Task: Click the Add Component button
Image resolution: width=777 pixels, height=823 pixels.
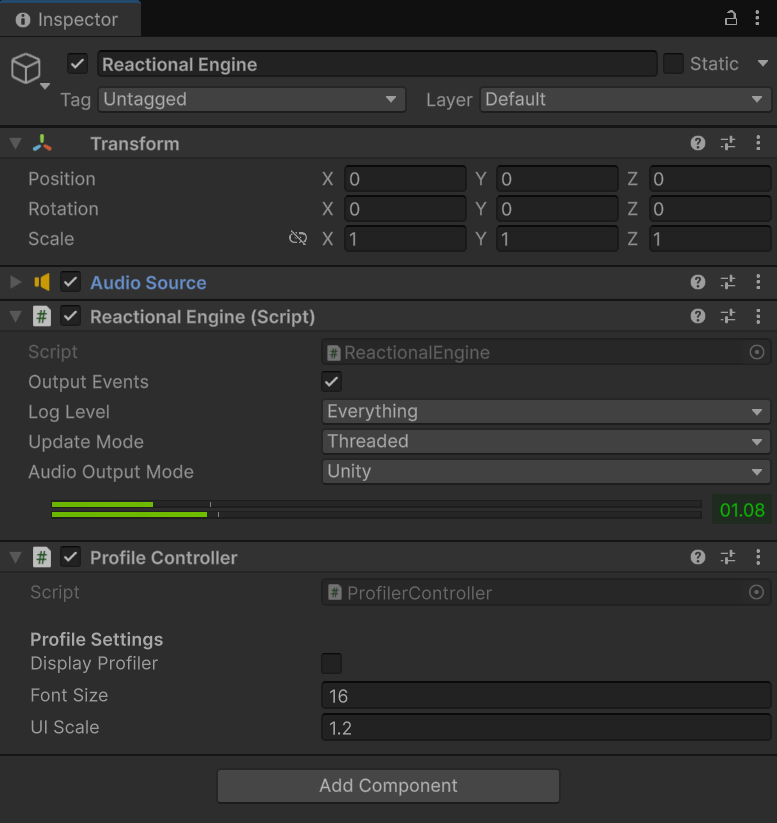Action: pos(388,786)
